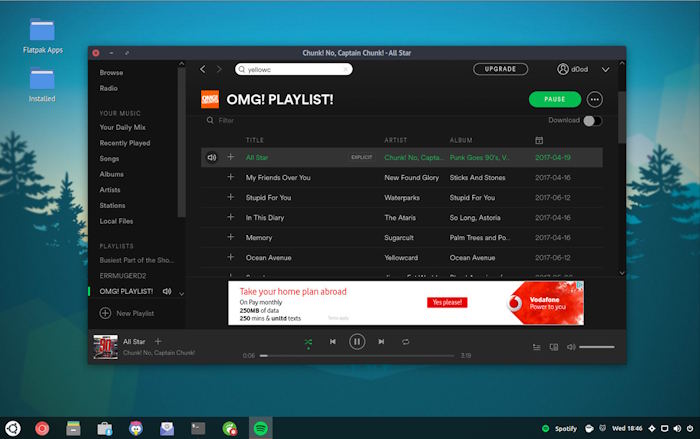Viewport: 700px width, 439px height.
Task: Open the mail app in the dock
Action: click(x=167, y=429)
